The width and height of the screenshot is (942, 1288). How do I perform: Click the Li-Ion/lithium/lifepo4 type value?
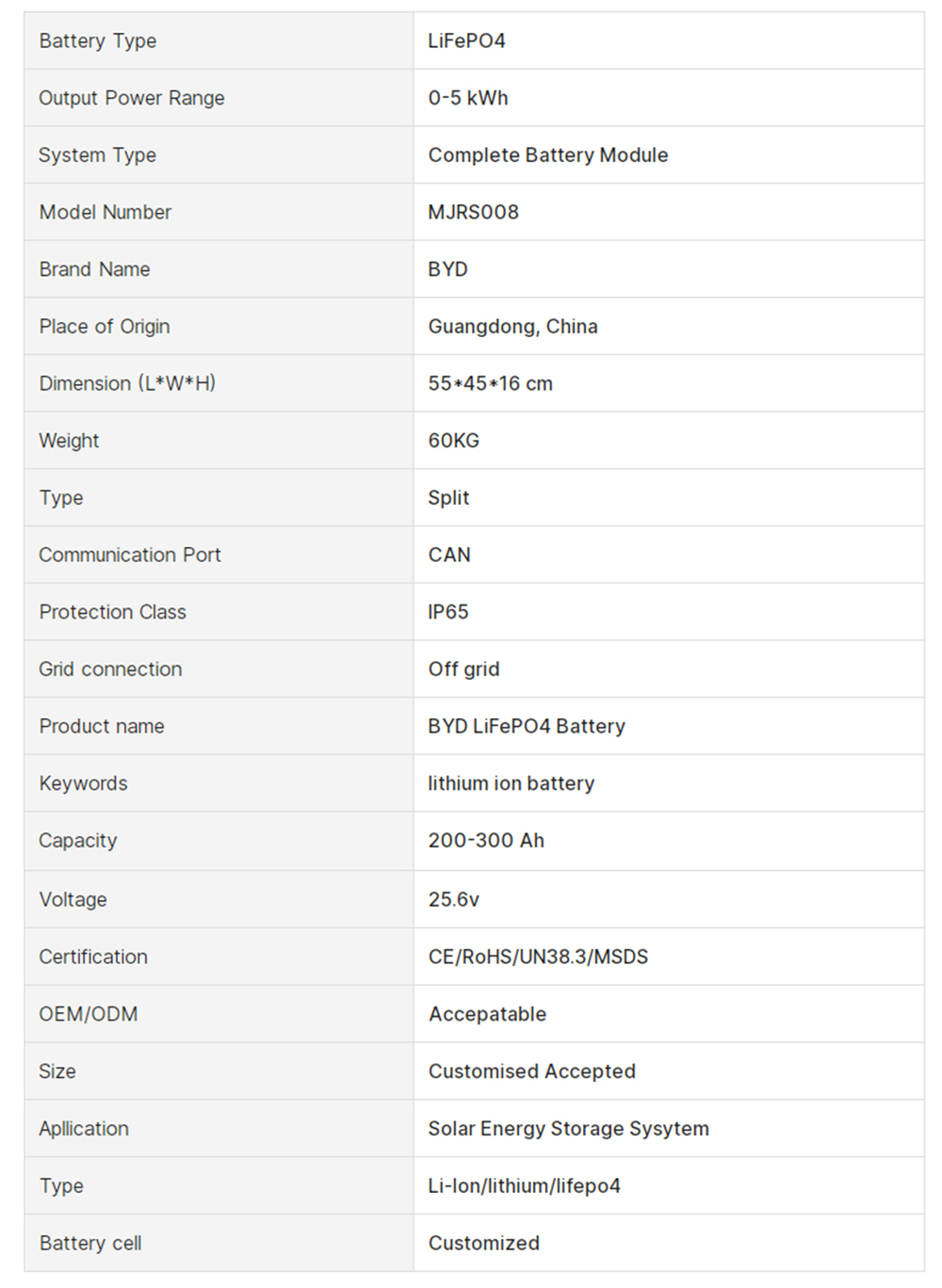click(x=524, y=1186)
